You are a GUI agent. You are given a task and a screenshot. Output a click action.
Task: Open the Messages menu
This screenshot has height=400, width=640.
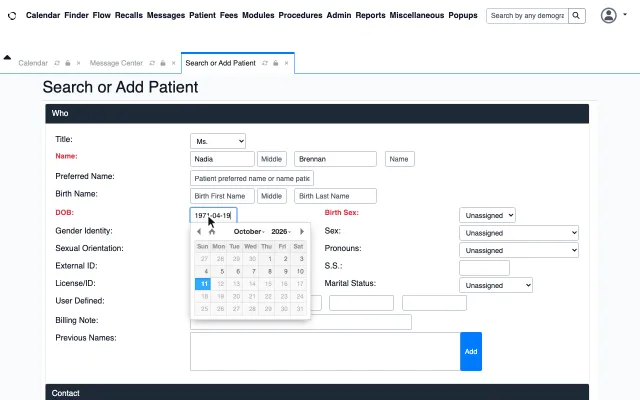coord(166,15)
